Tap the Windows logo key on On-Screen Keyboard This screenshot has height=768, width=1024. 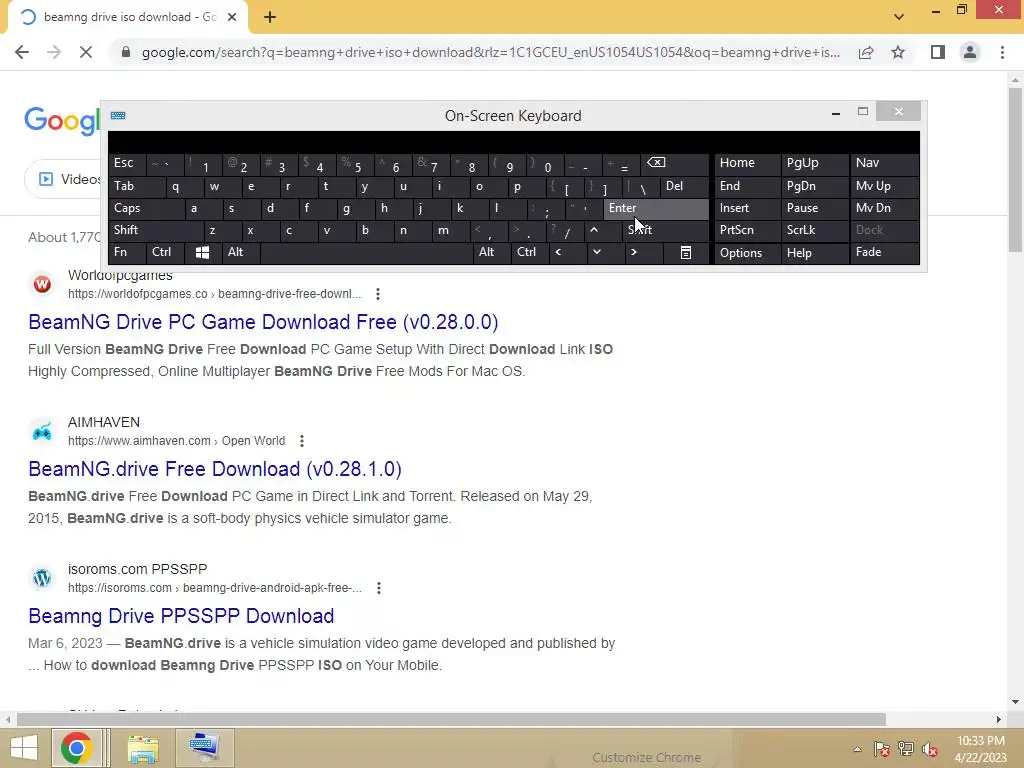pos(202,253)
